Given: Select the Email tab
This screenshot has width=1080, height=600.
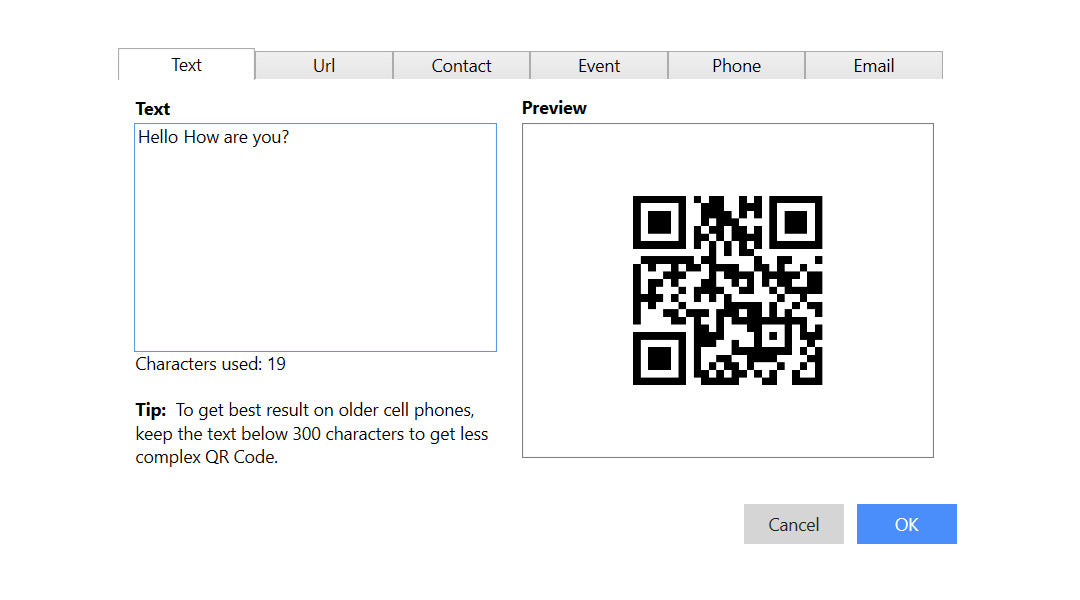Looking at the screenshot, I should click(x=873, y=65).
